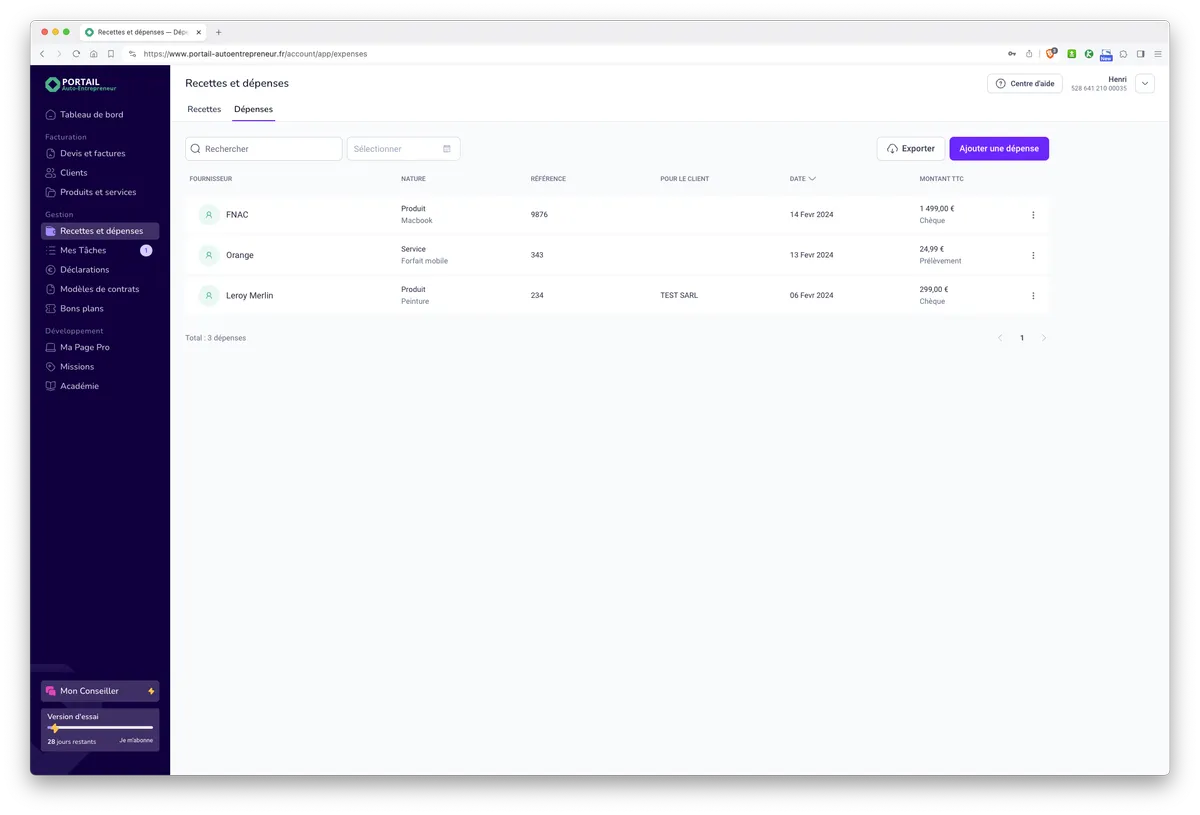The image size is (1200, 815).
Task: Click the Forfait mobile nature text
Action: coord(424,261)
